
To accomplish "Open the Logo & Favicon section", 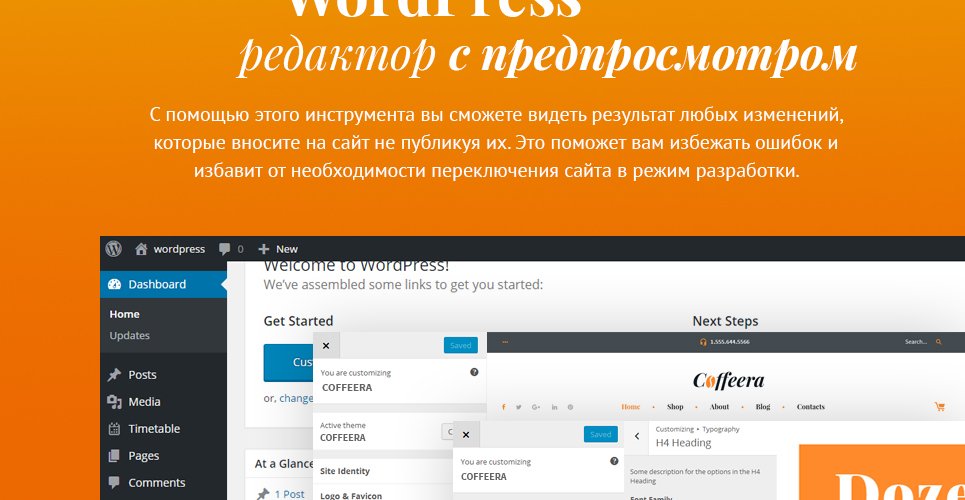I will pos(351,495).
